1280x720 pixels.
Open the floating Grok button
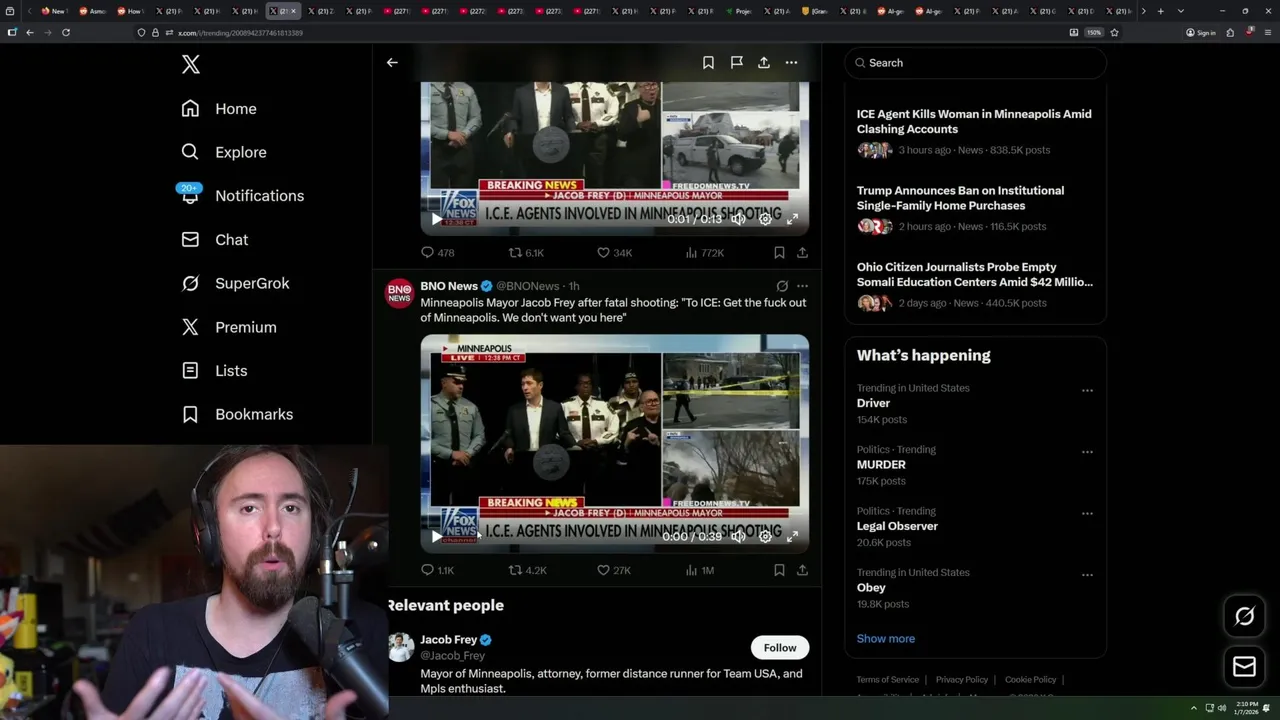[x=1244, y=616]
